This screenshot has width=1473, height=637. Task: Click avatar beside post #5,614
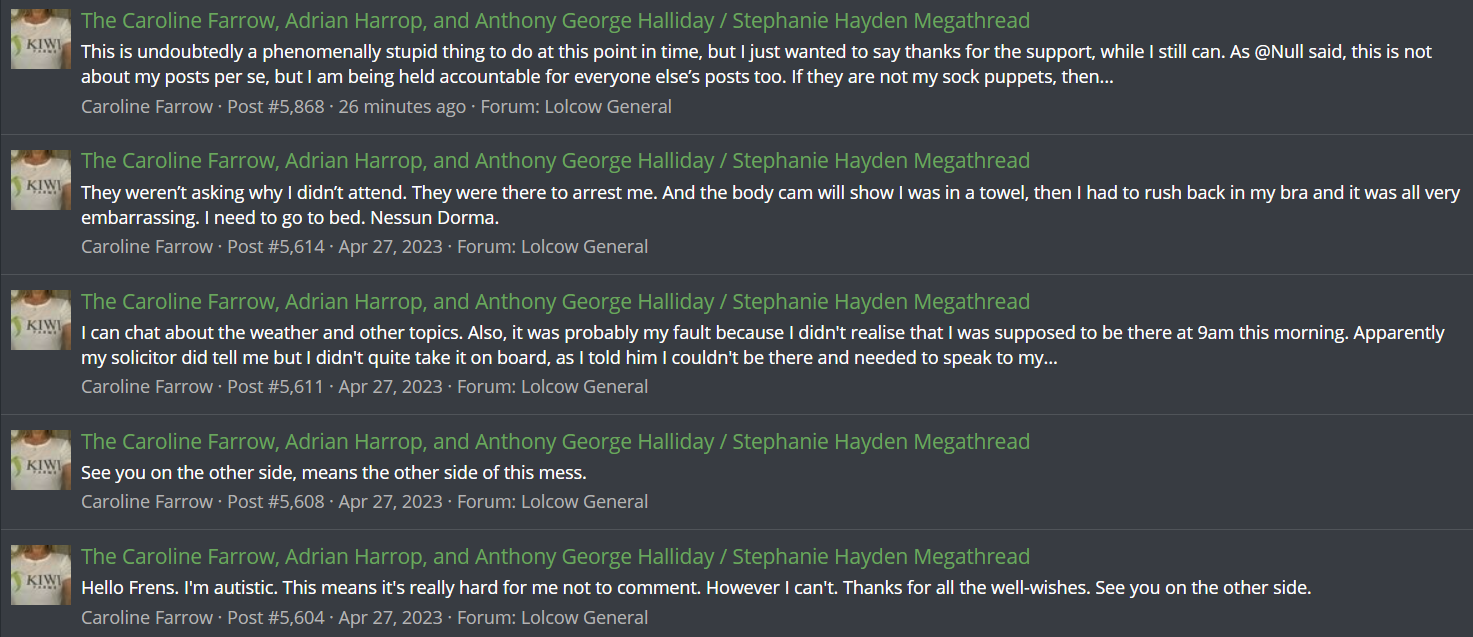pos(40,180)
